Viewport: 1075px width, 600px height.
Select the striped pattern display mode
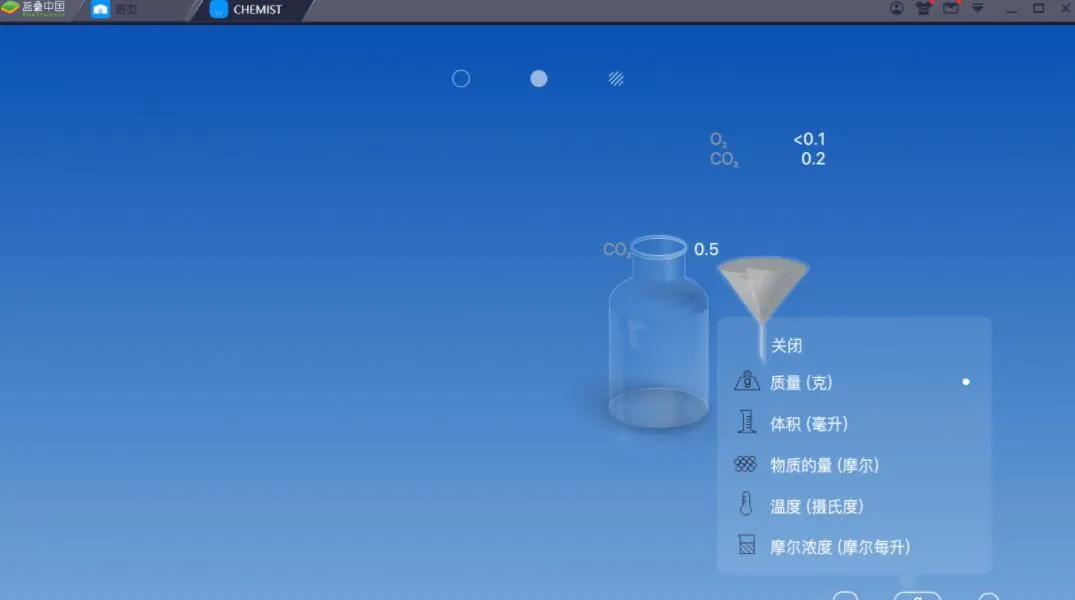click(x=616, y=78)
